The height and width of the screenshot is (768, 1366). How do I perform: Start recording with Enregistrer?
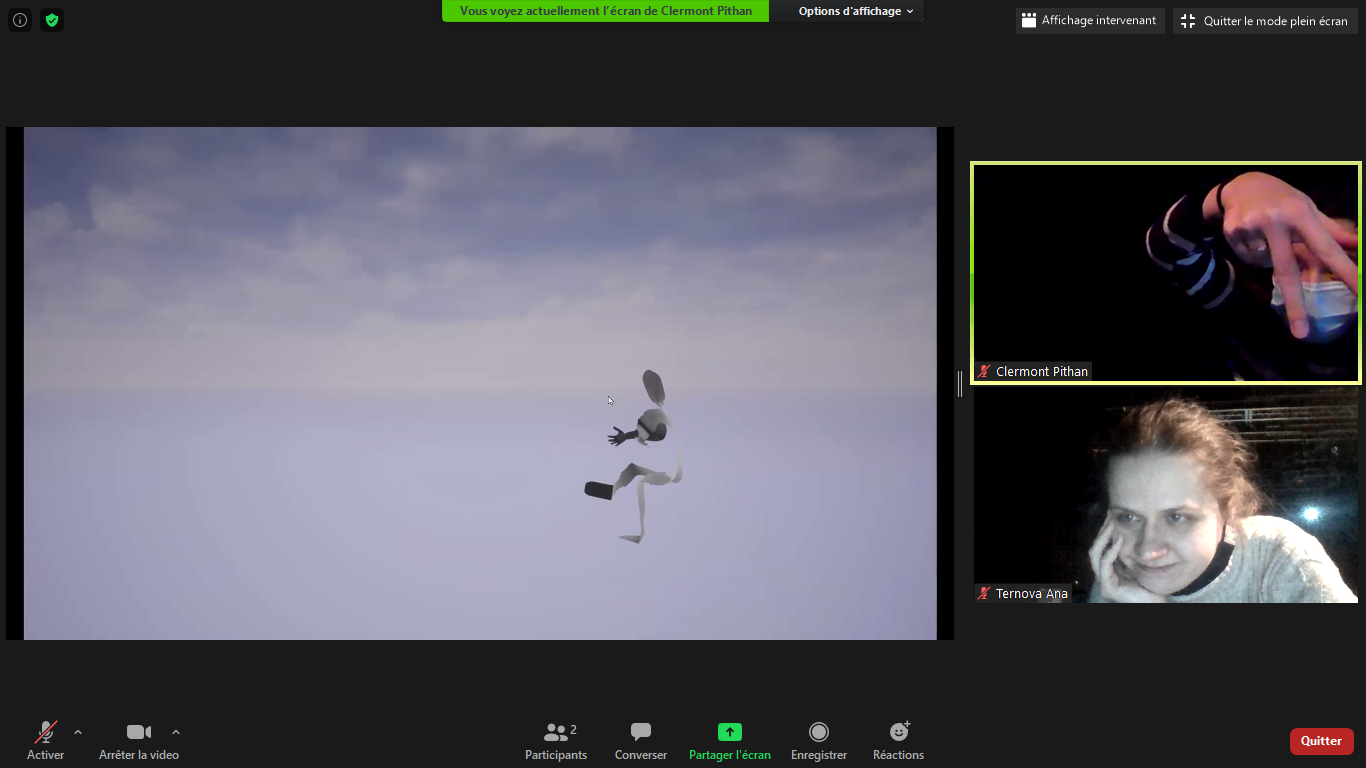[x=819, y=741]
